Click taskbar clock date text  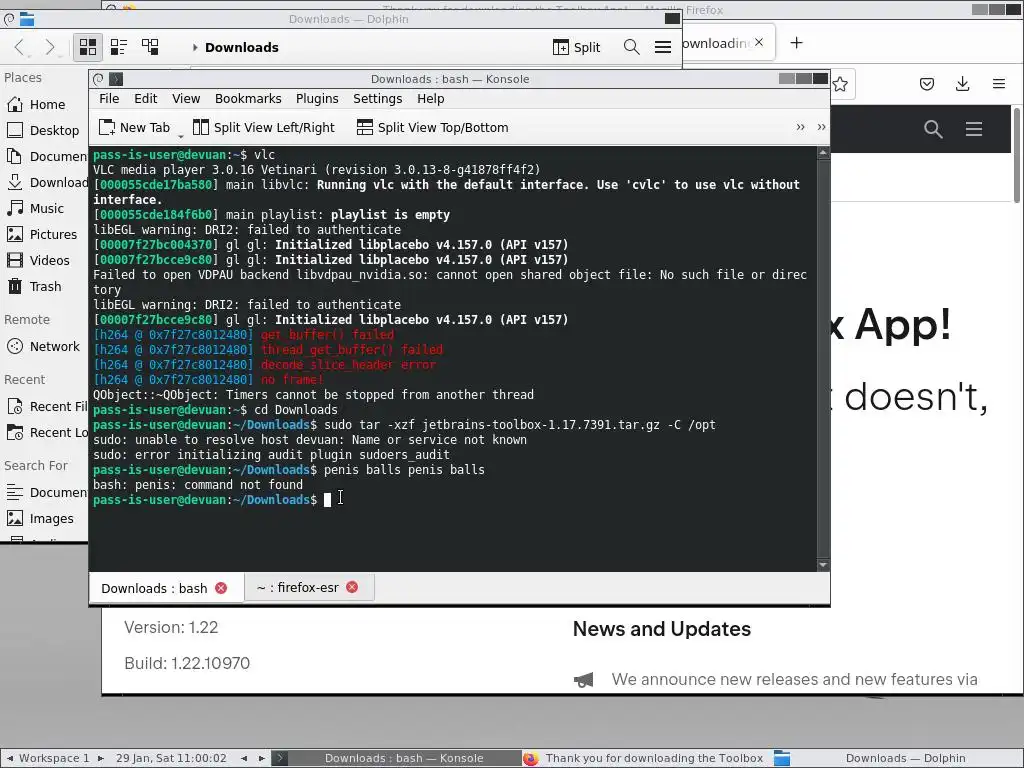(171, 758)
